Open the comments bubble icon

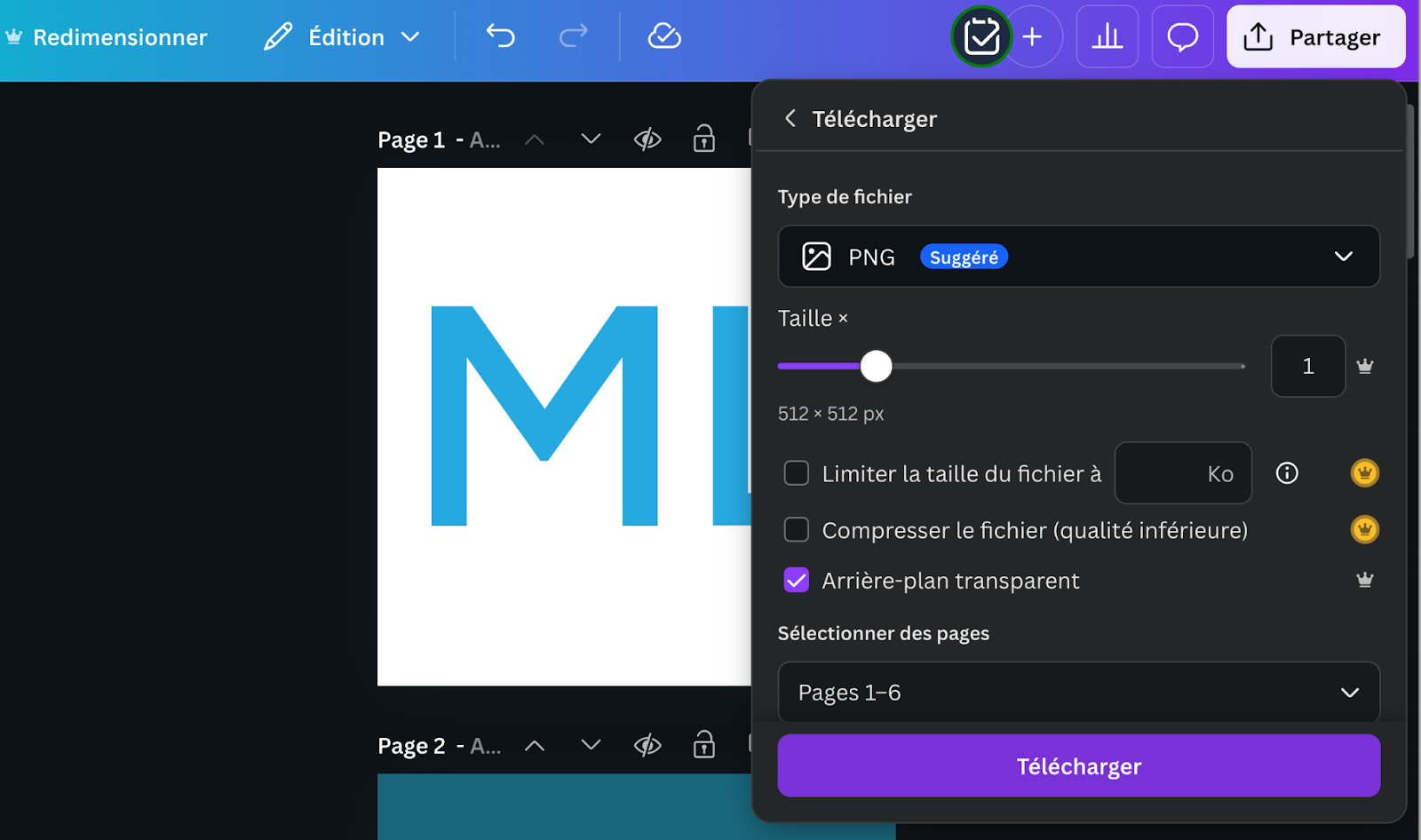pyautogui.click(x=1182, y=36)
